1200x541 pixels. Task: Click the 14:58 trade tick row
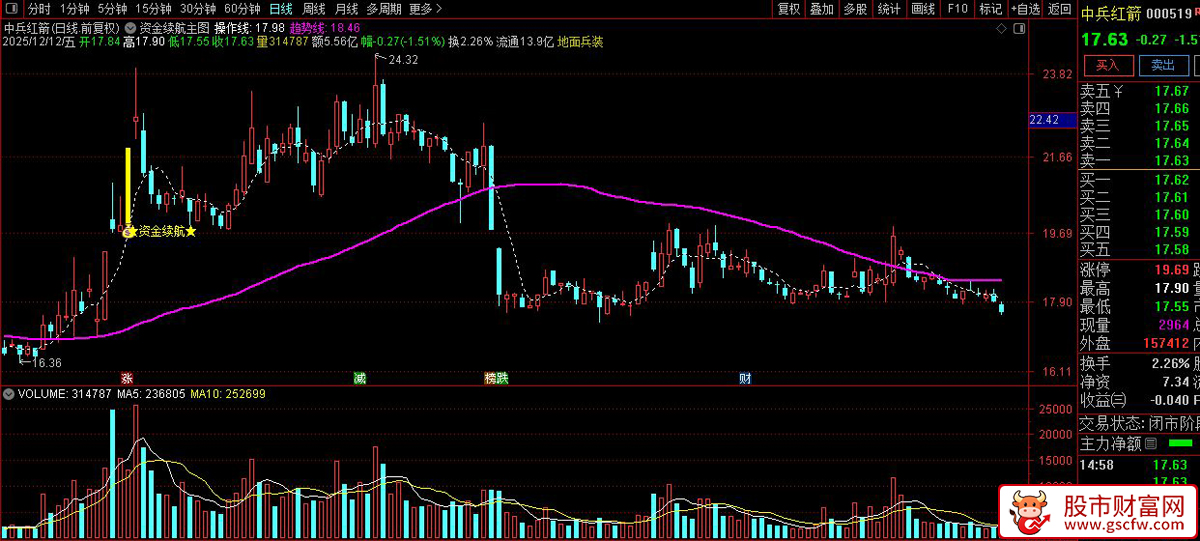(1139, 466)
